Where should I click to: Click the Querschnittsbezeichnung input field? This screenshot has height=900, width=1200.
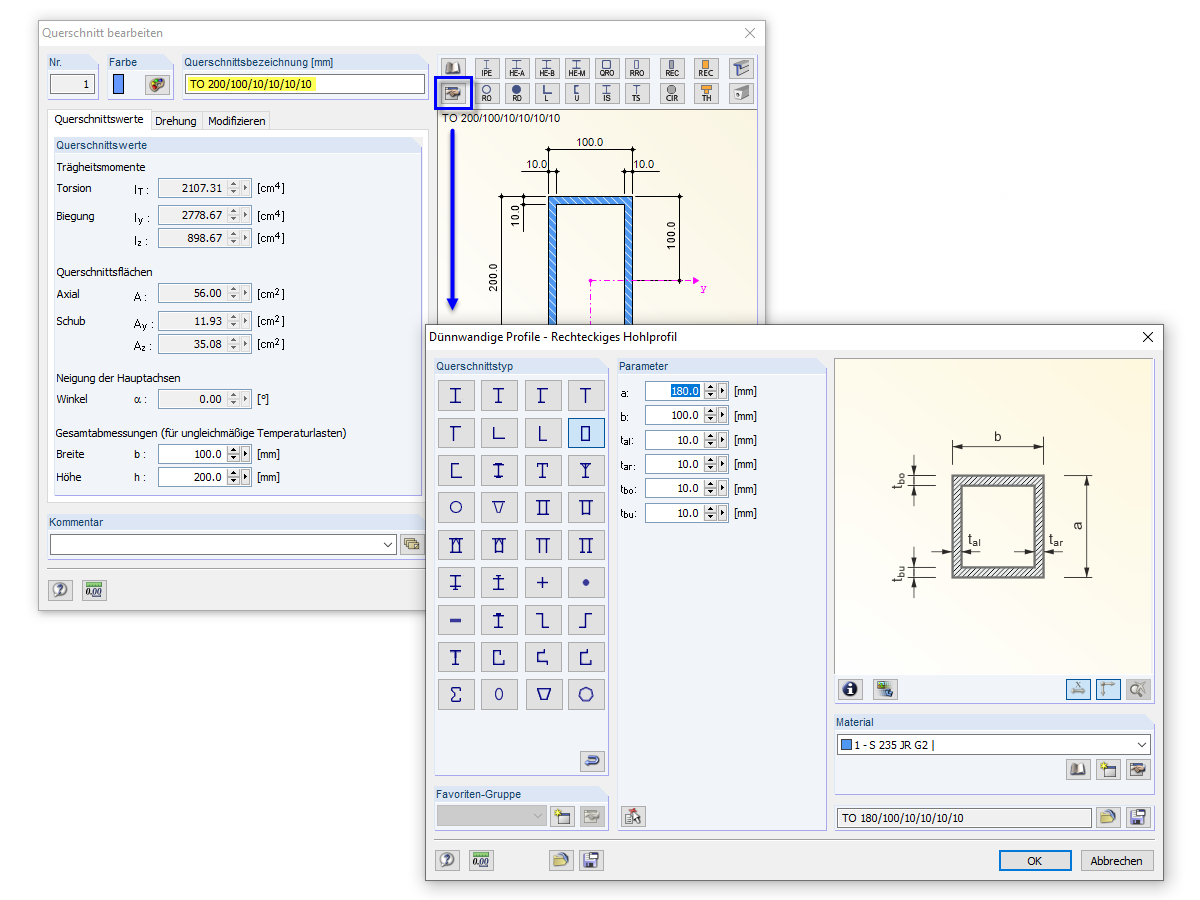305,84
